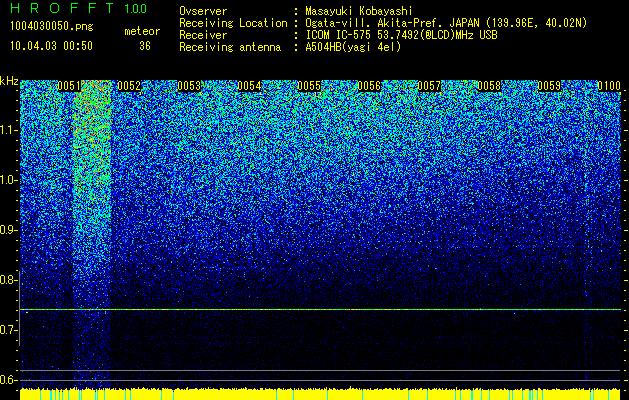
Task: Click the 0055 time marker
Action: click(x=309, y=86)
